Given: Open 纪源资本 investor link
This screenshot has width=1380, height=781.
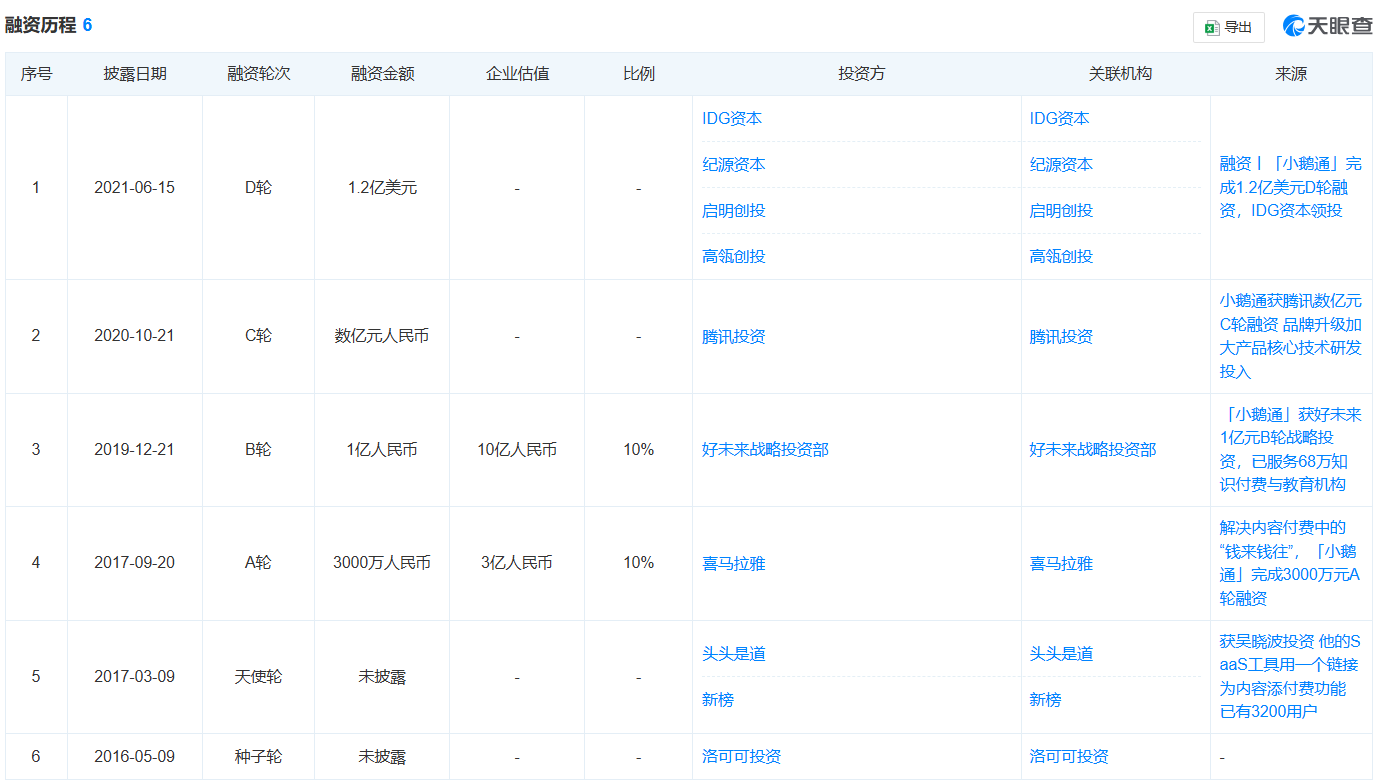Looking at the screenshot, I should pyautogui.click(x=734, y=164).
